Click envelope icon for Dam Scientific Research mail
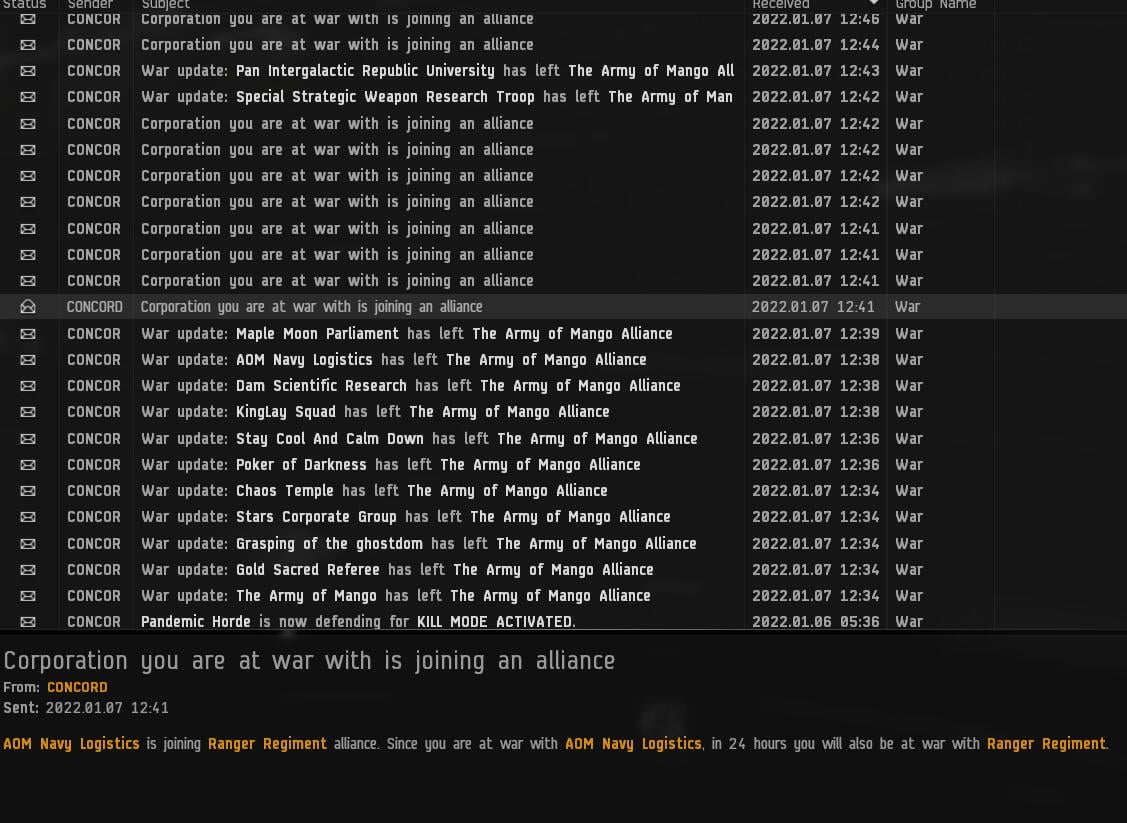 pos(28,386)
